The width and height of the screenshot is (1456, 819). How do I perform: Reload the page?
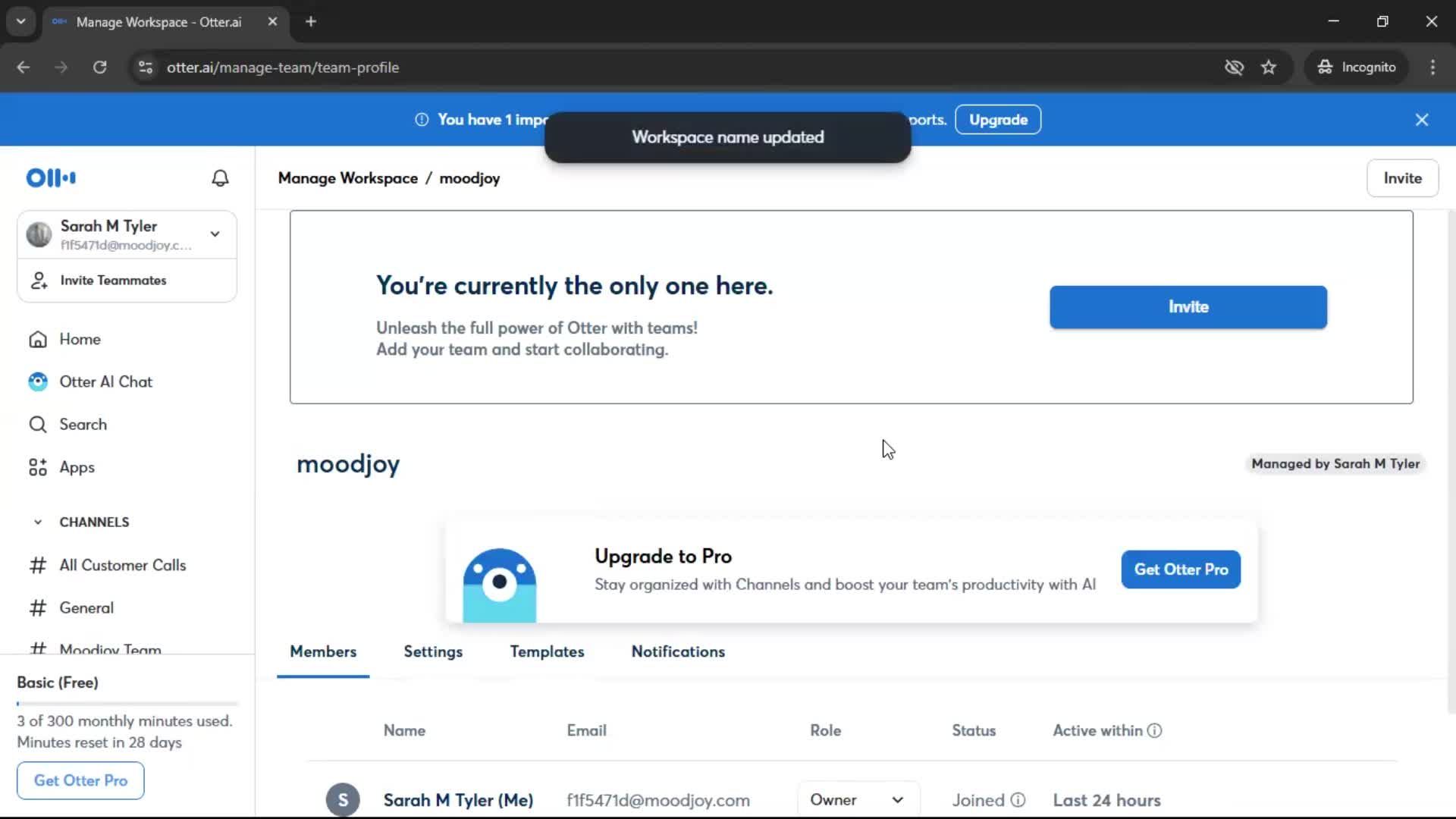click(99, 67)
